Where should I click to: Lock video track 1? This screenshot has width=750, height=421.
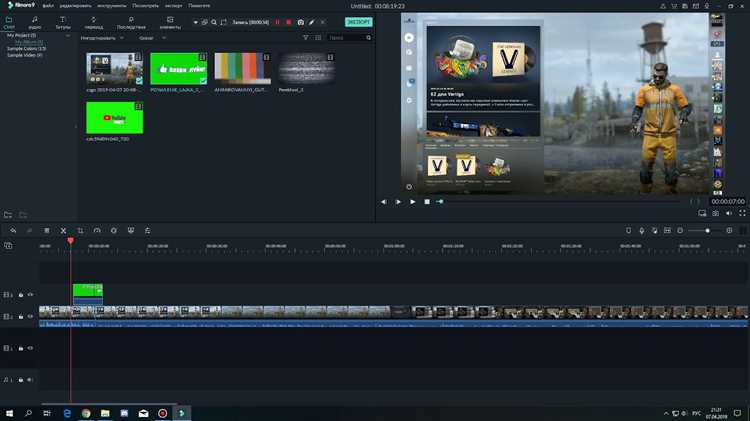point(21,348)
